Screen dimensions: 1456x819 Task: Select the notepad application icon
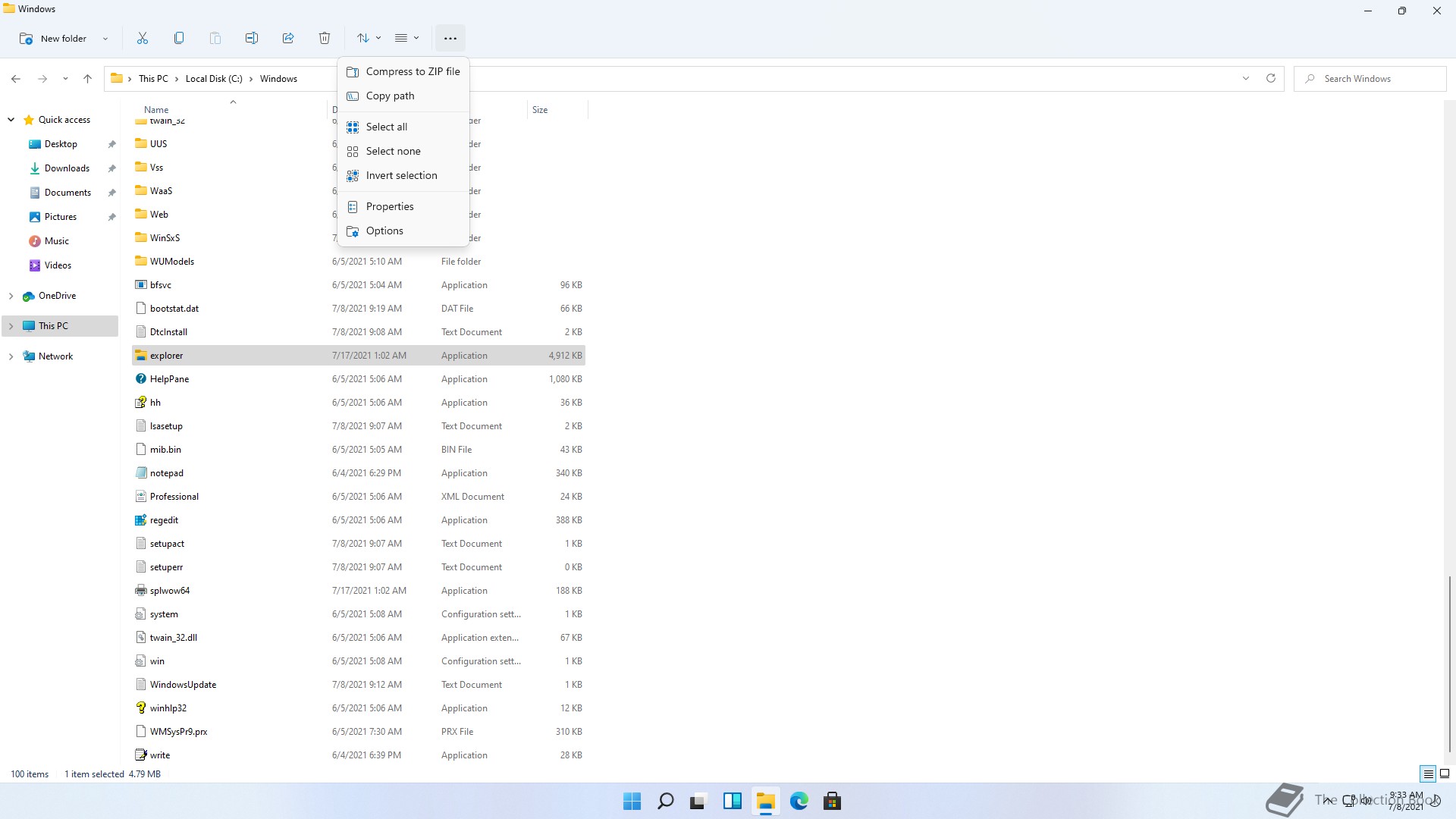click(141, 473)
